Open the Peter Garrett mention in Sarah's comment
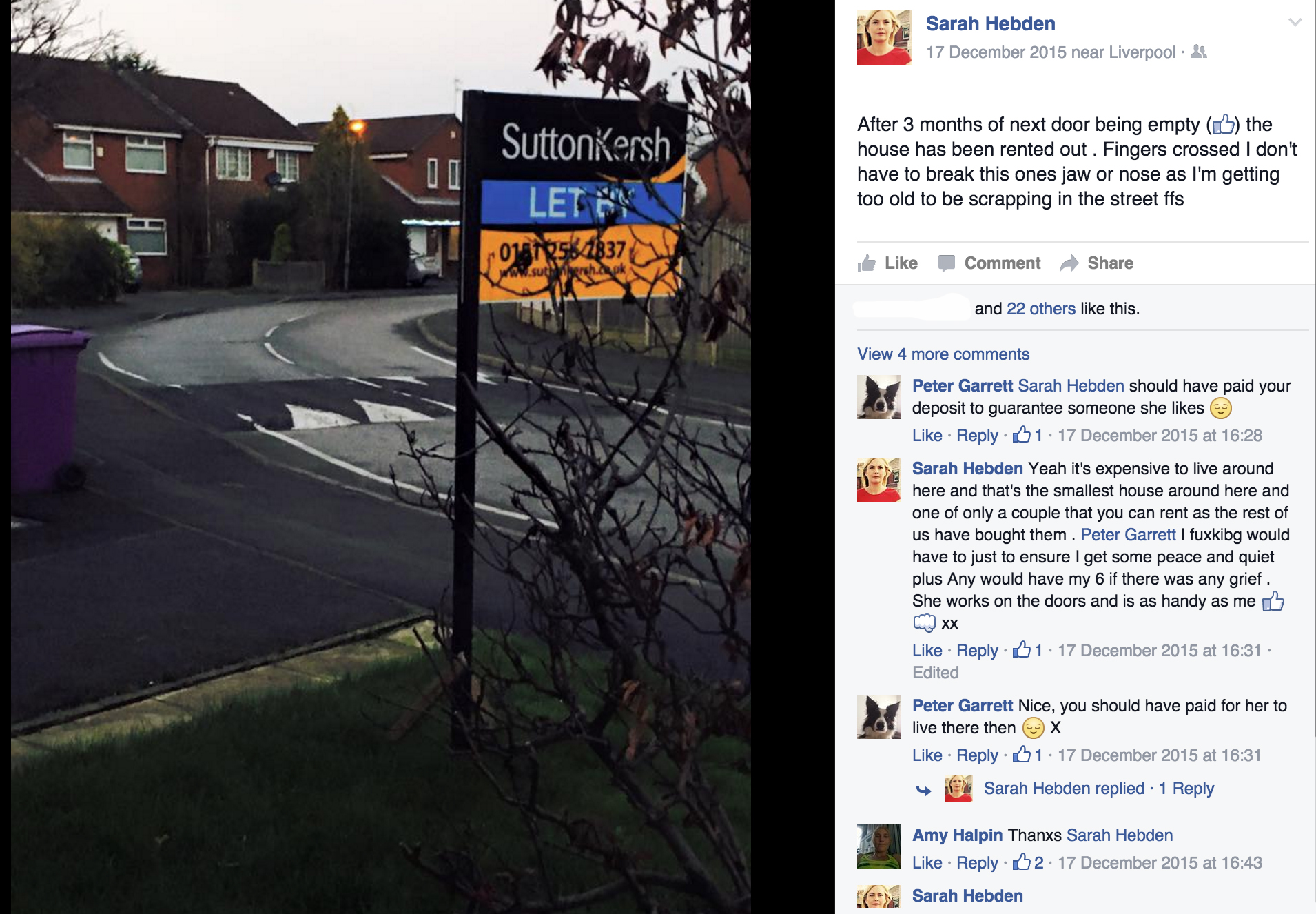Image resolution: width=1316 pixels, height=914 pixels. click(1128, 535)
